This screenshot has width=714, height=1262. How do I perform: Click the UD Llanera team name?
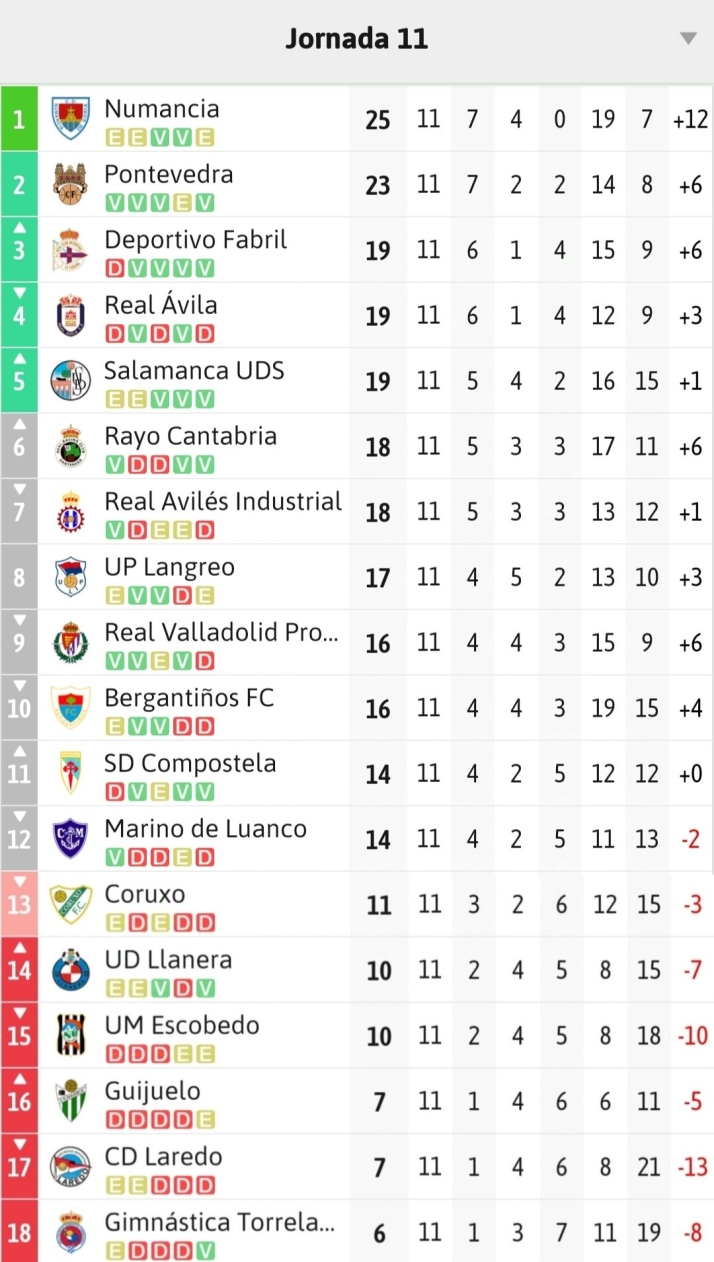coord(168,960)
